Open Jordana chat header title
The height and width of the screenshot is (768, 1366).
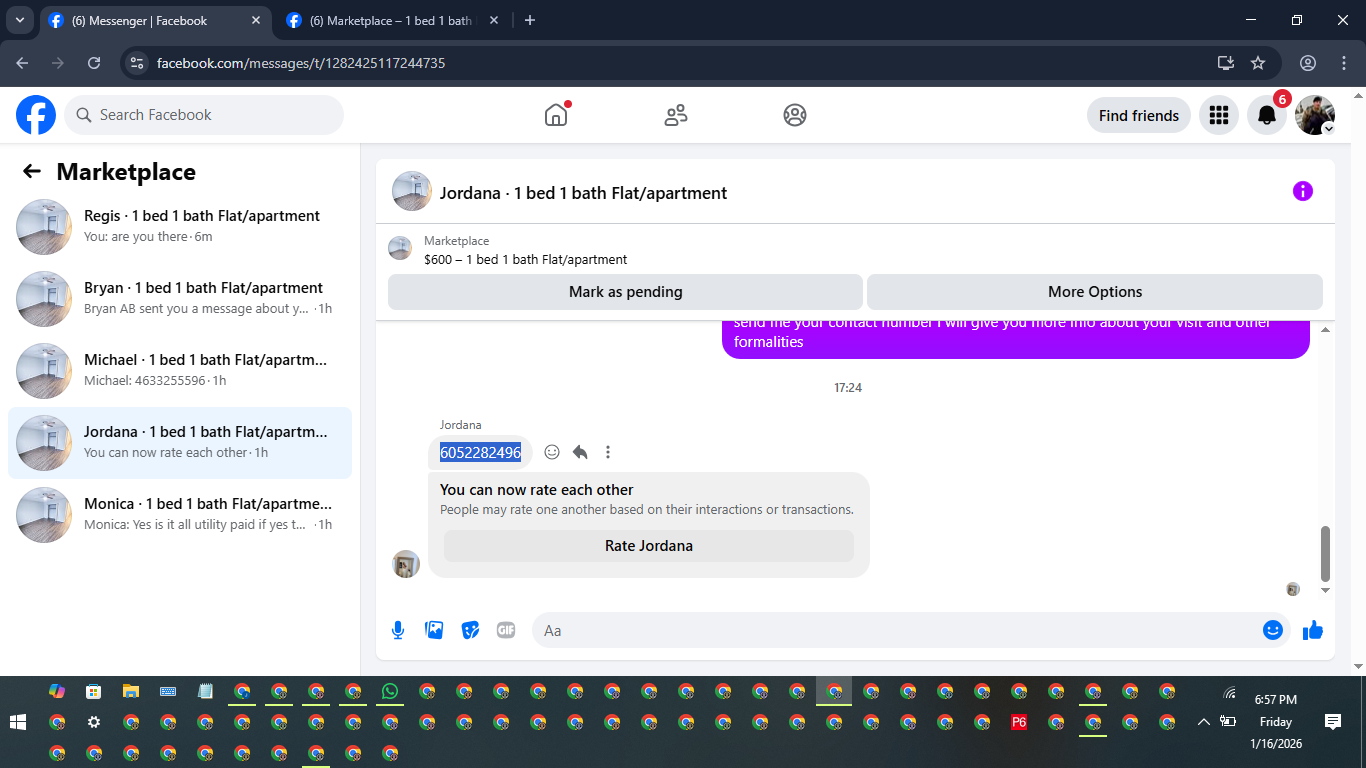584,193
